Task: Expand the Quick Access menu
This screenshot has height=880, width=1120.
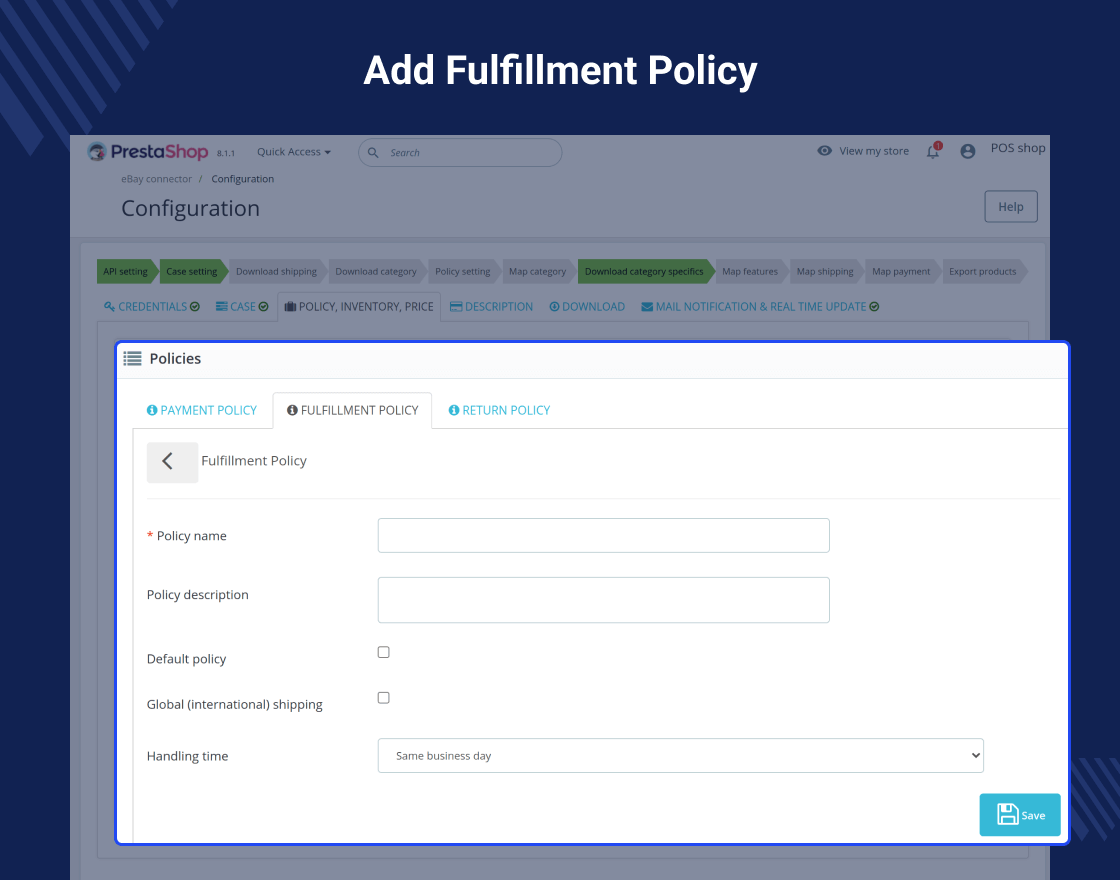Action: [x=294, y=152]
